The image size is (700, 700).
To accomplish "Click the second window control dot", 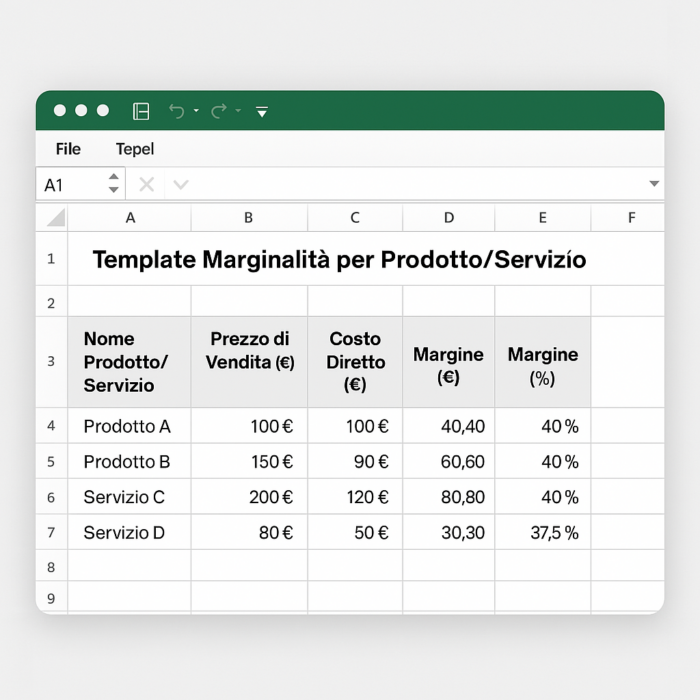I will (81, 110).
